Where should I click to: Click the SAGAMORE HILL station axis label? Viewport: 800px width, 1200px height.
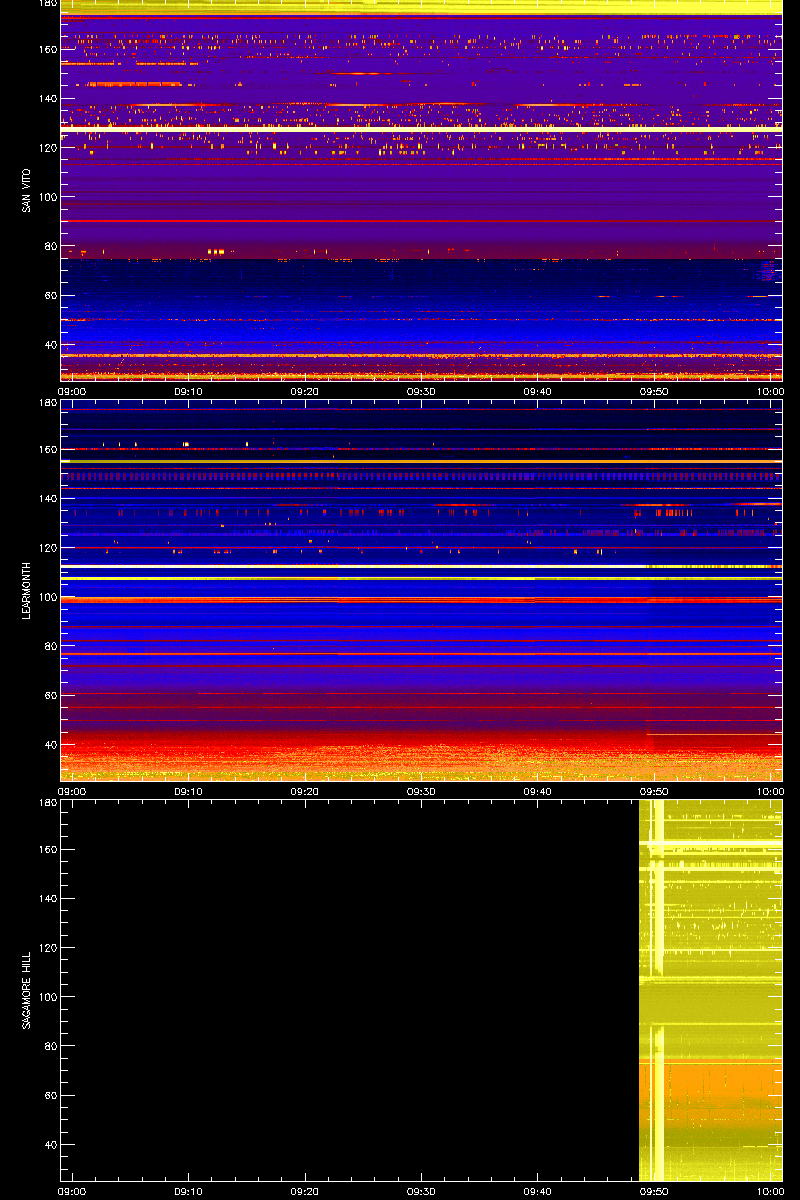click(26, 990)
